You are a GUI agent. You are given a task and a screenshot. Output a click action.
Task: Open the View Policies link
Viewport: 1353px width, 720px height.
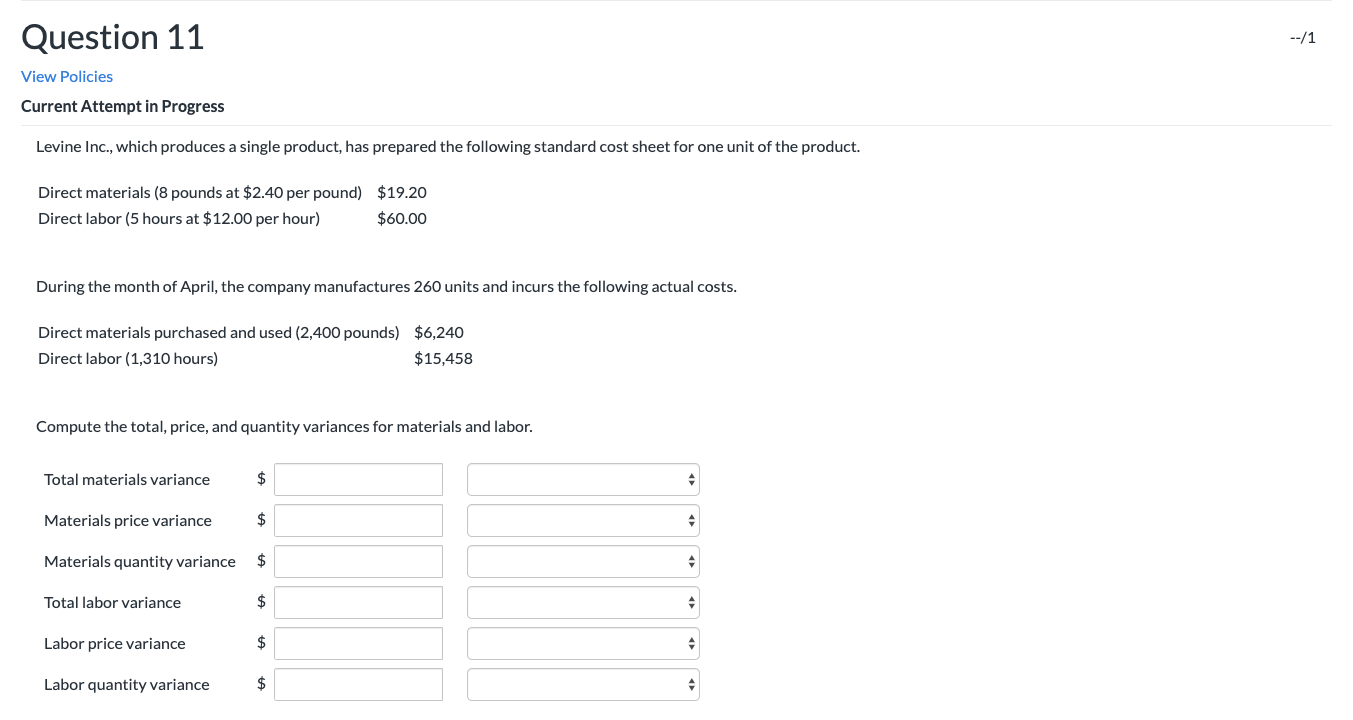(66, 76)
